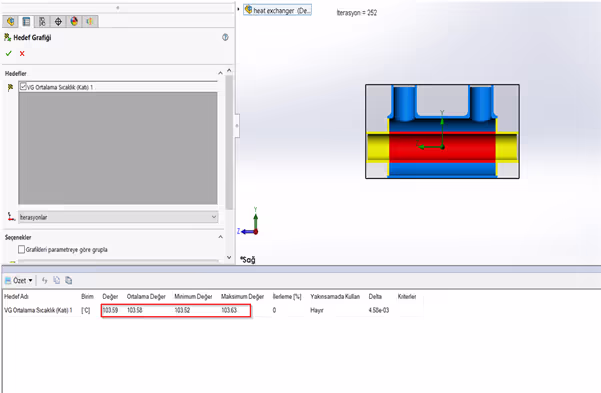Click the Hedef Grafiği title icon

(7, 37)
